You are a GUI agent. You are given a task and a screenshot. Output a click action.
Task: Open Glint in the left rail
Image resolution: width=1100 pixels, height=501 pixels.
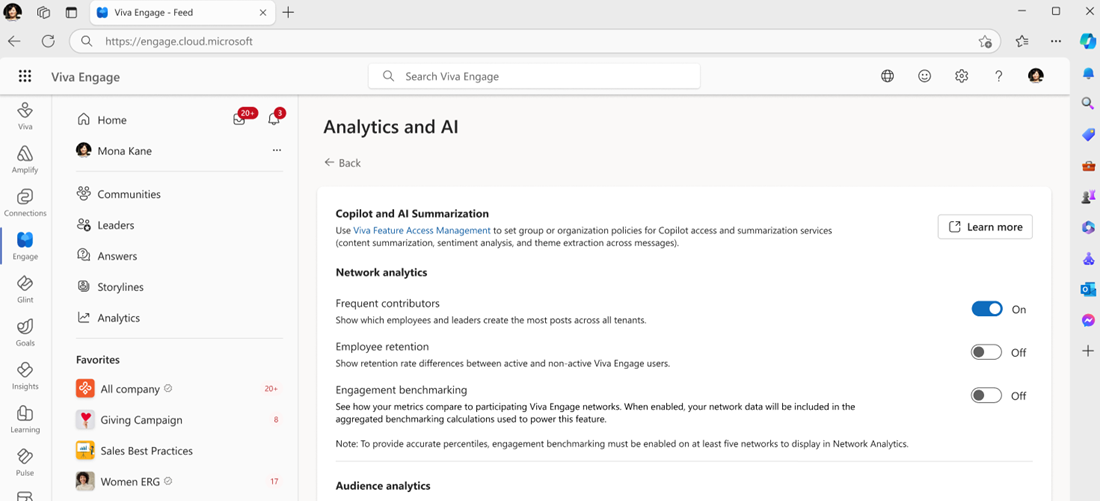[x=25, y=289]
